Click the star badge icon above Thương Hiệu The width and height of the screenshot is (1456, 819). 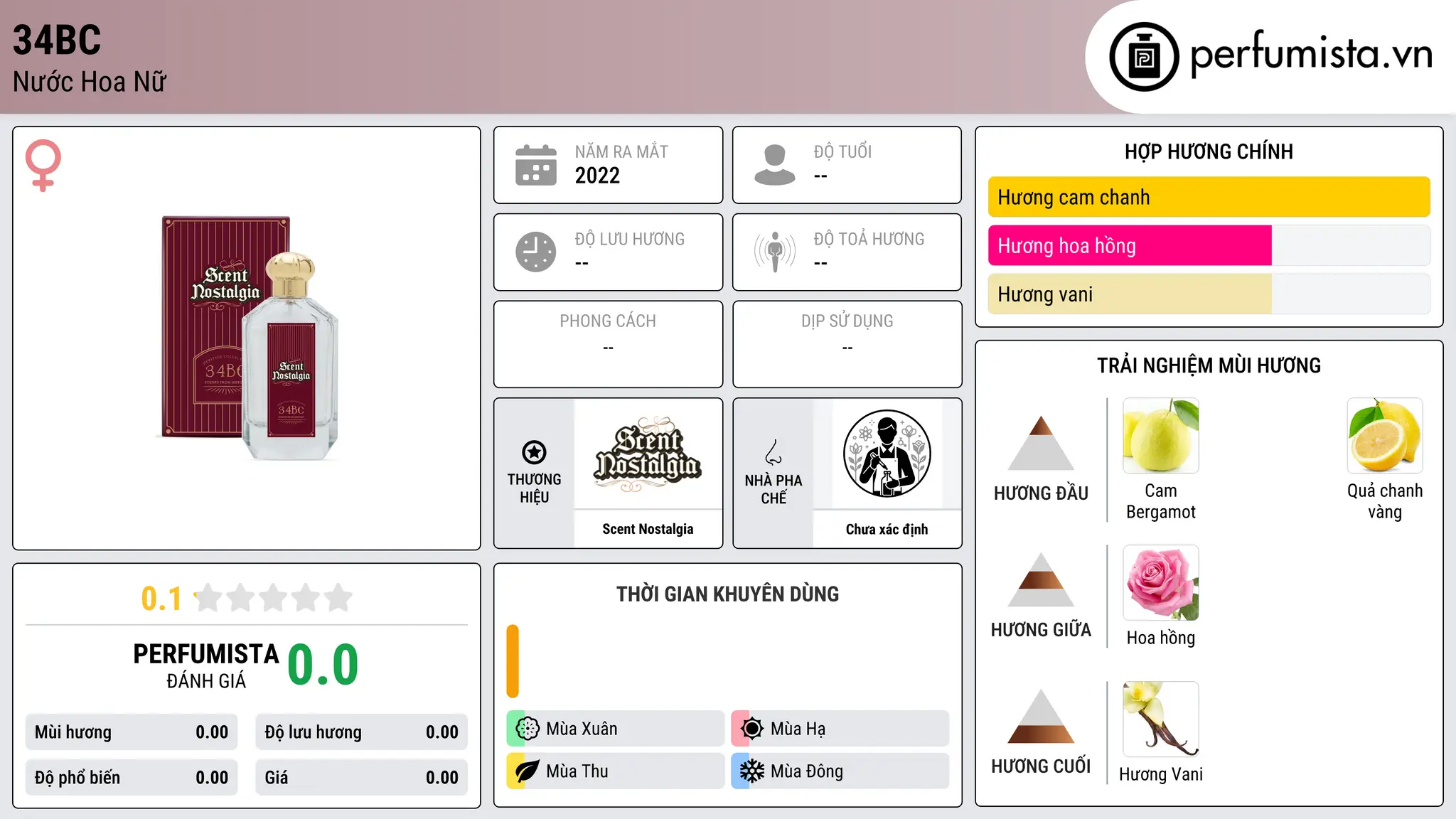coord(534,452)
